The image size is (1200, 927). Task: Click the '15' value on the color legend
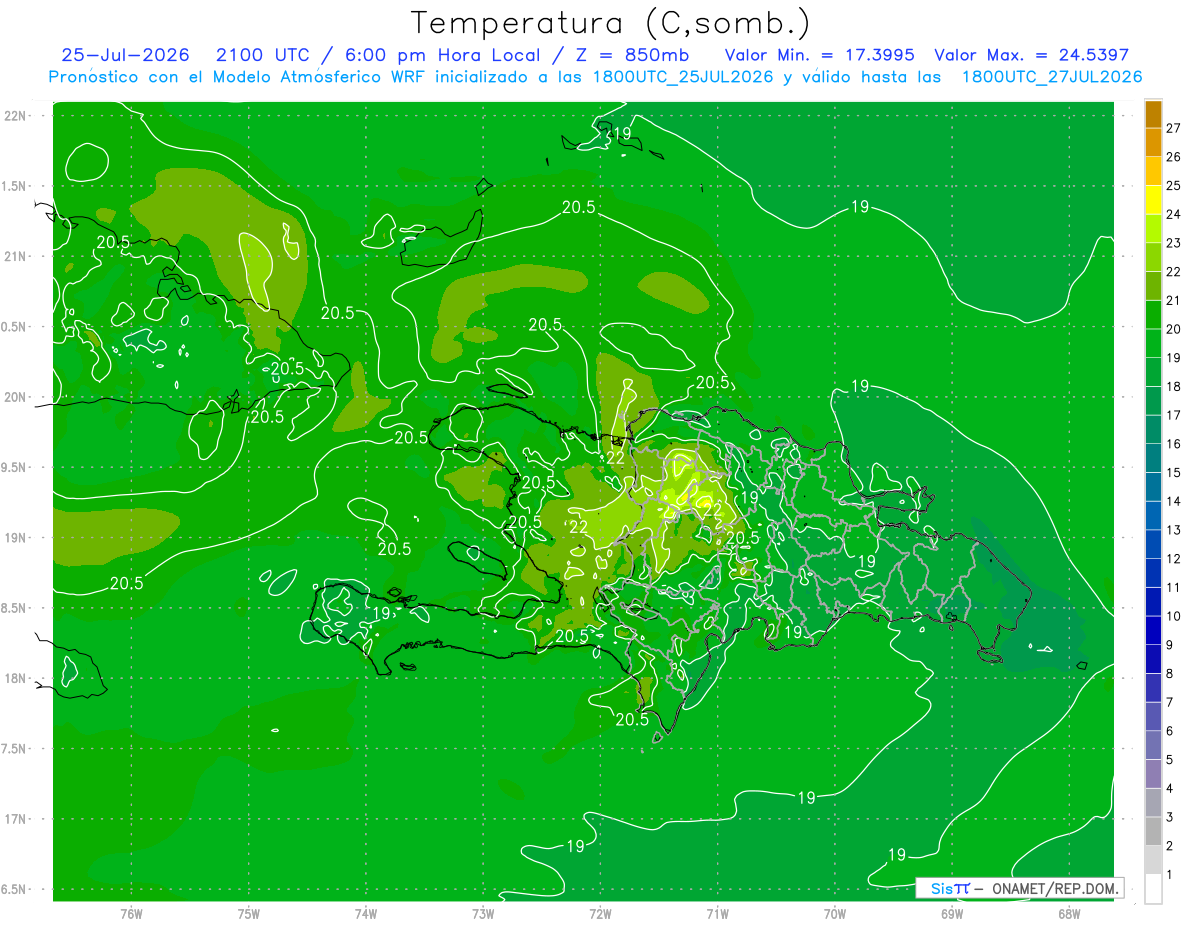1174,472
